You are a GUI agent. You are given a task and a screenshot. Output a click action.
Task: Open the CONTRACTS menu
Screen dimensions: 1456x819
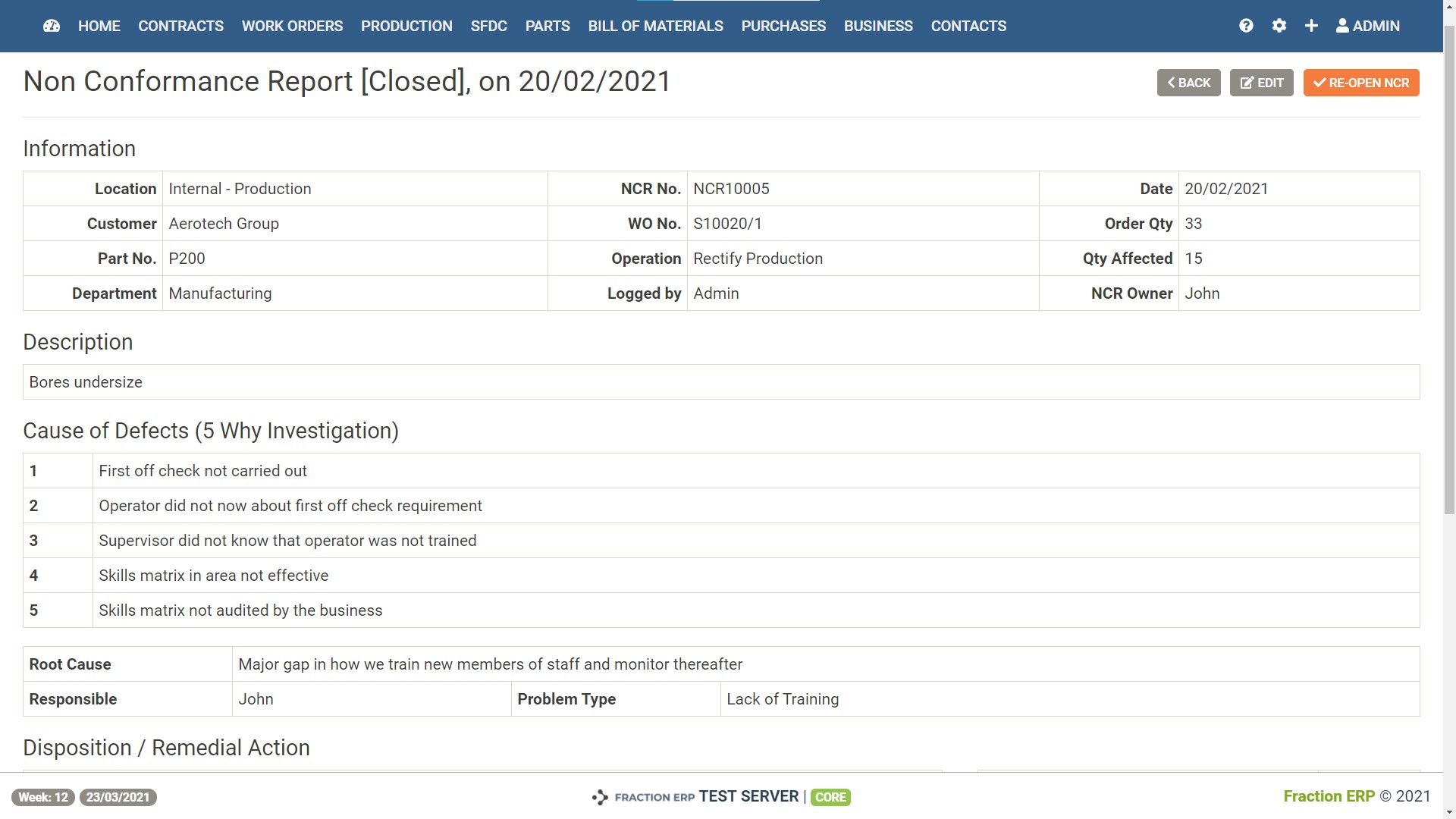[180, 26]
